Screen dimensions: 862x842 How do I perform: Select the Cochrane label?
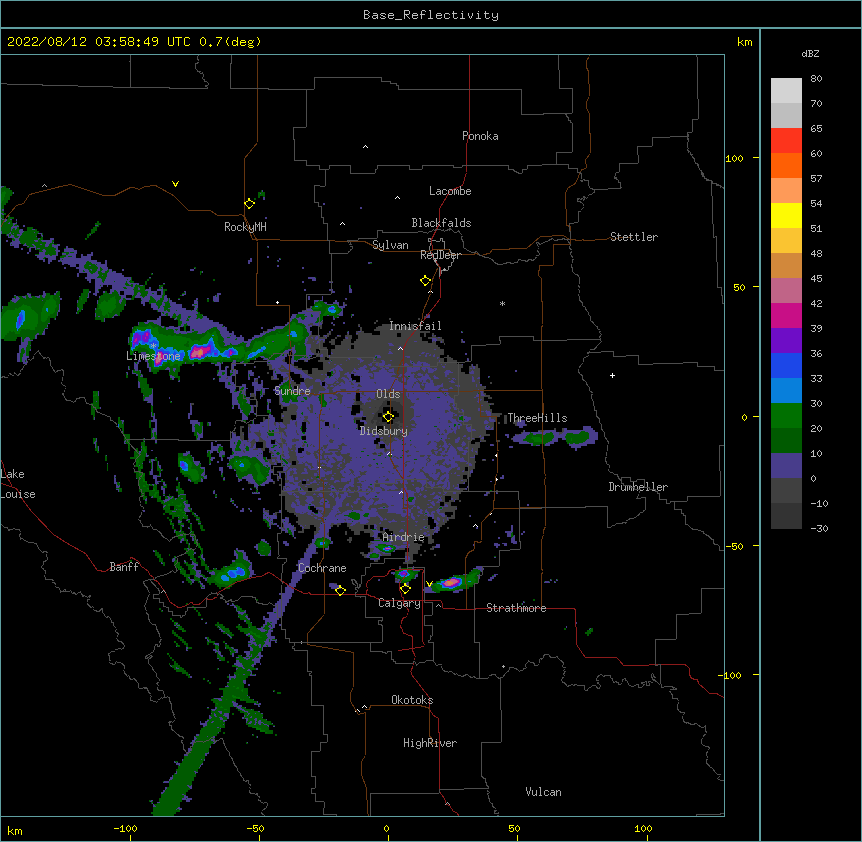coord(322,568)
